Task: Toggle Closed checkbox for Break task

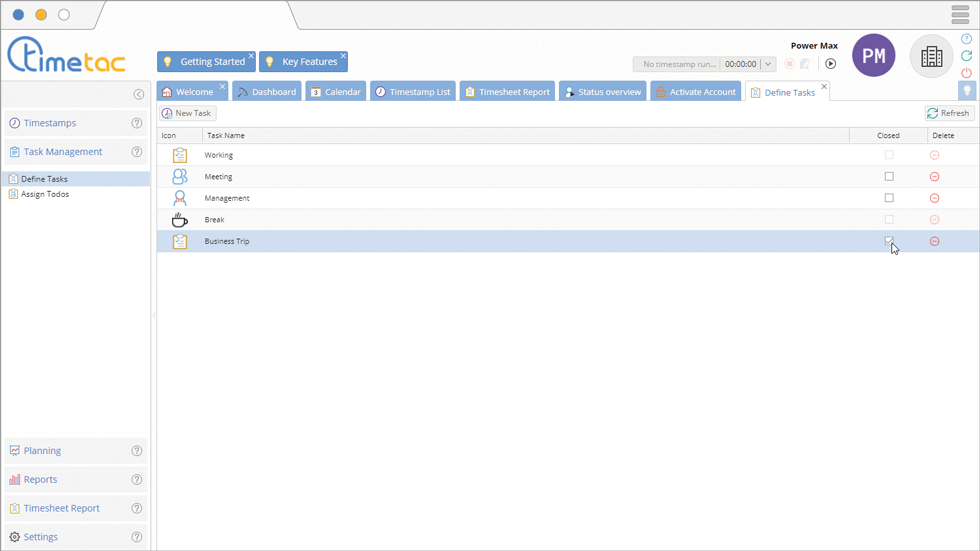Action: 889,220
